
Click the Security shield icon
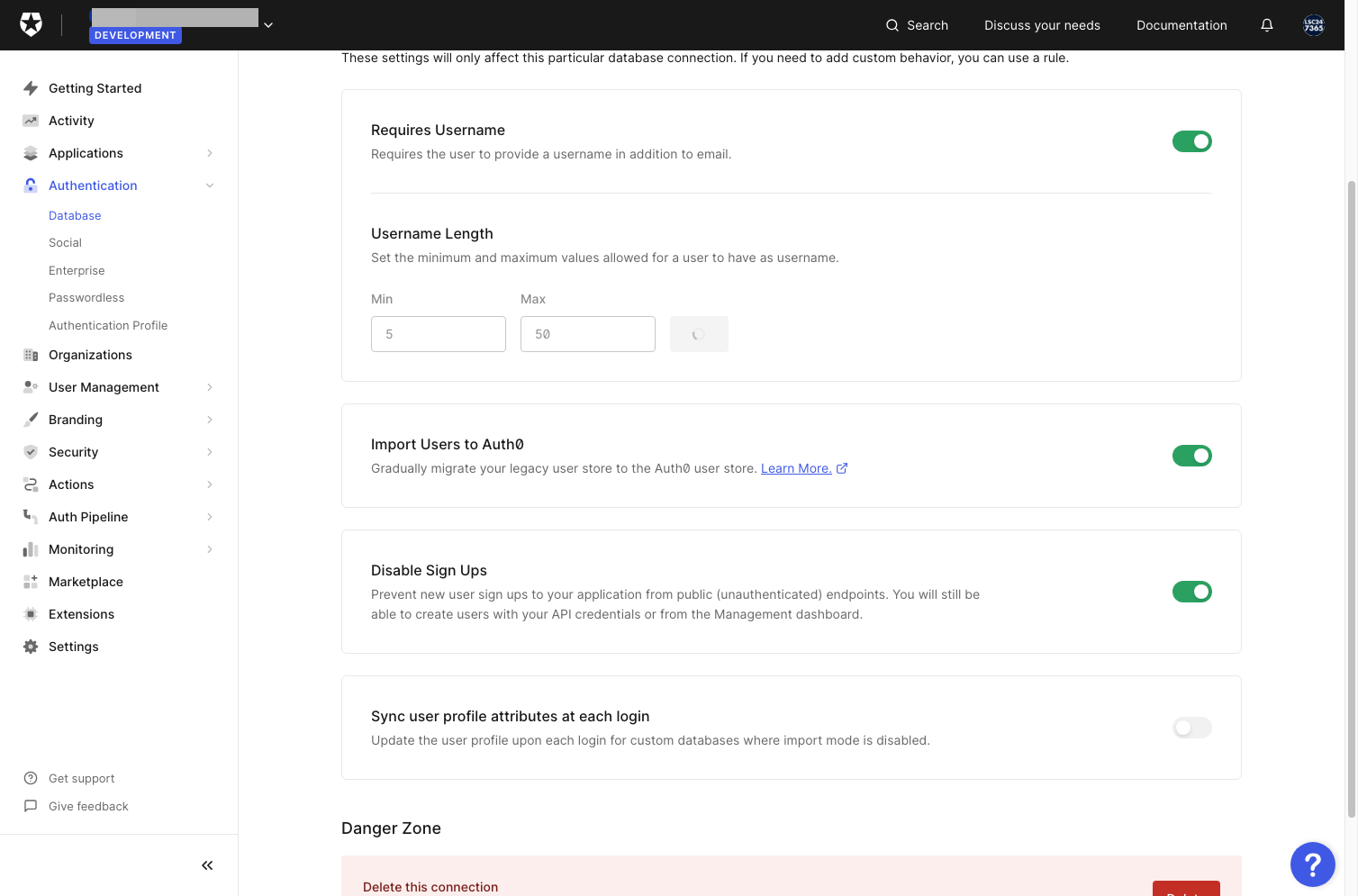31,452
